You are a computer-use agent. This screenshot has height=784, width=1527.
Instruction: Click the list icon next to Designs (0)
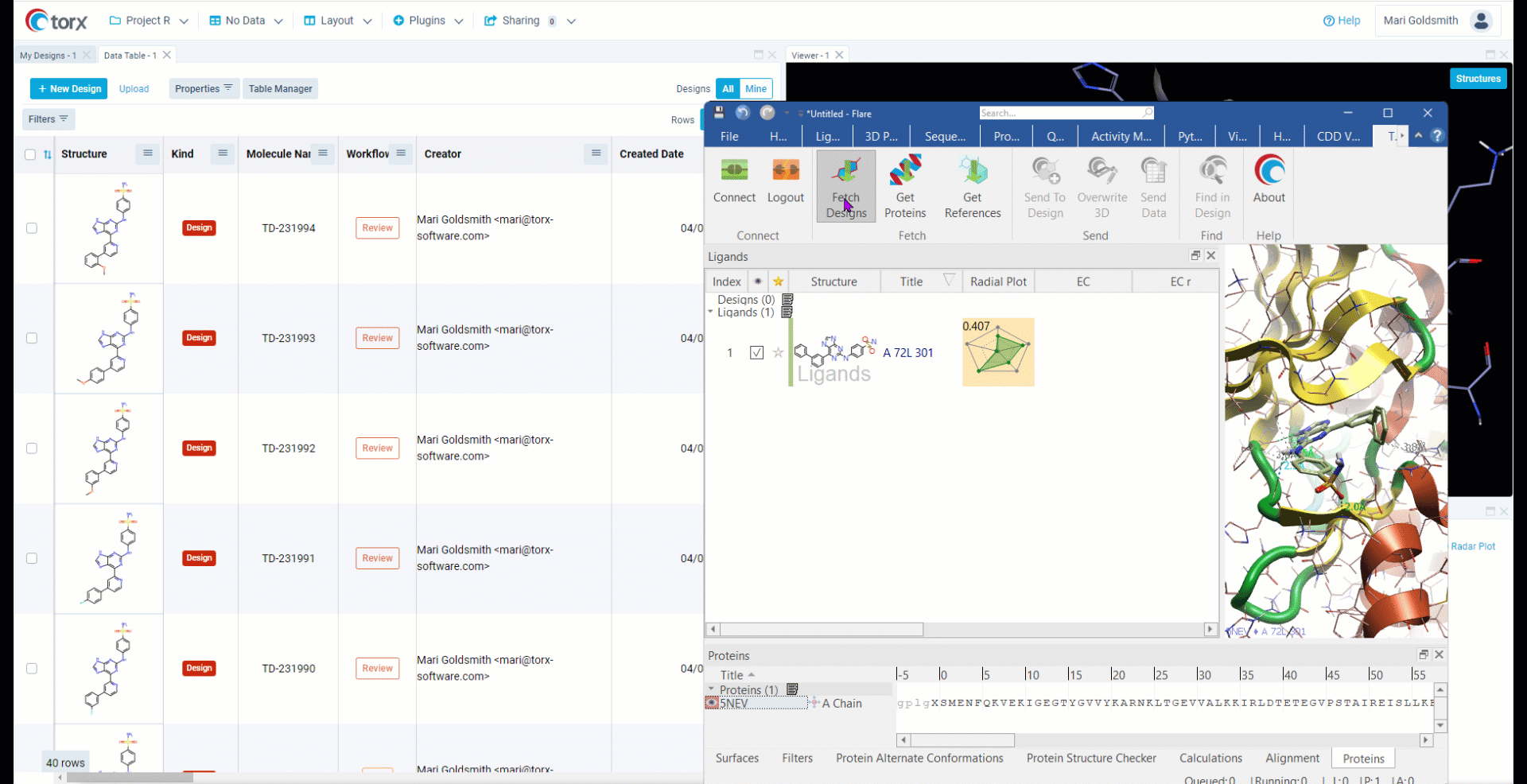(788, 300)
